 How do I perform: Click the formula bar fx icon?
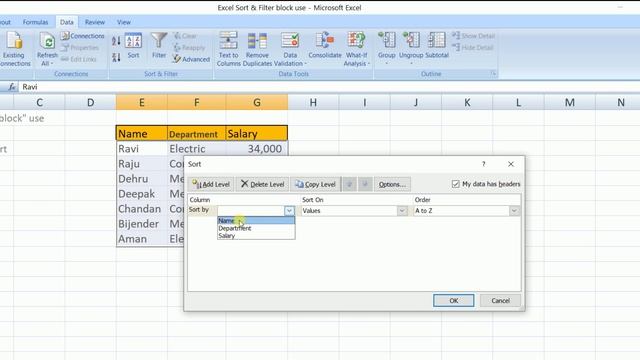(x=12, y=87)
